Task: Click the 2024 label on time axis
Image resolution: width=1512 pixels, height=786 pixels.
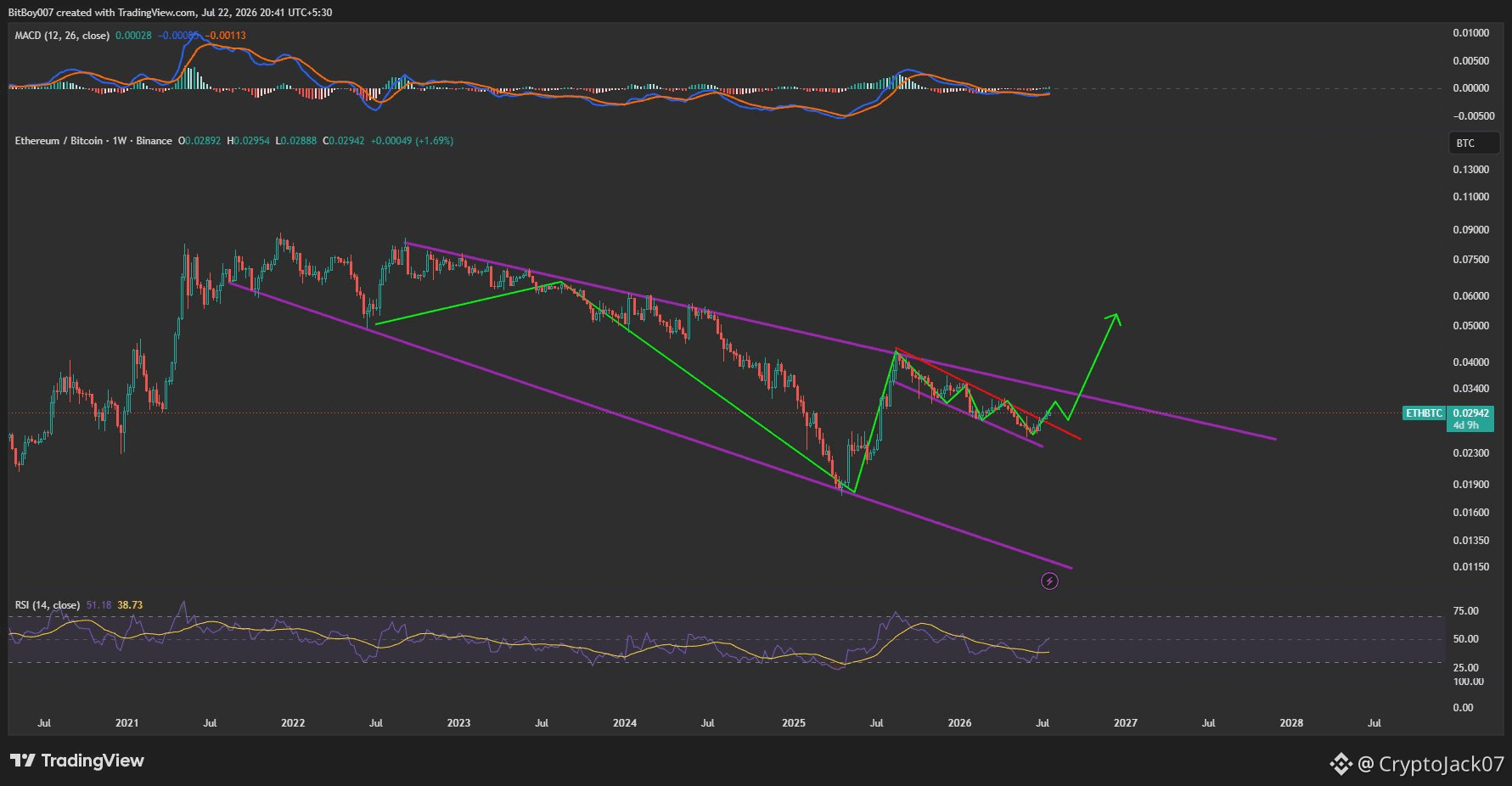Action: (x=625, y=723)
